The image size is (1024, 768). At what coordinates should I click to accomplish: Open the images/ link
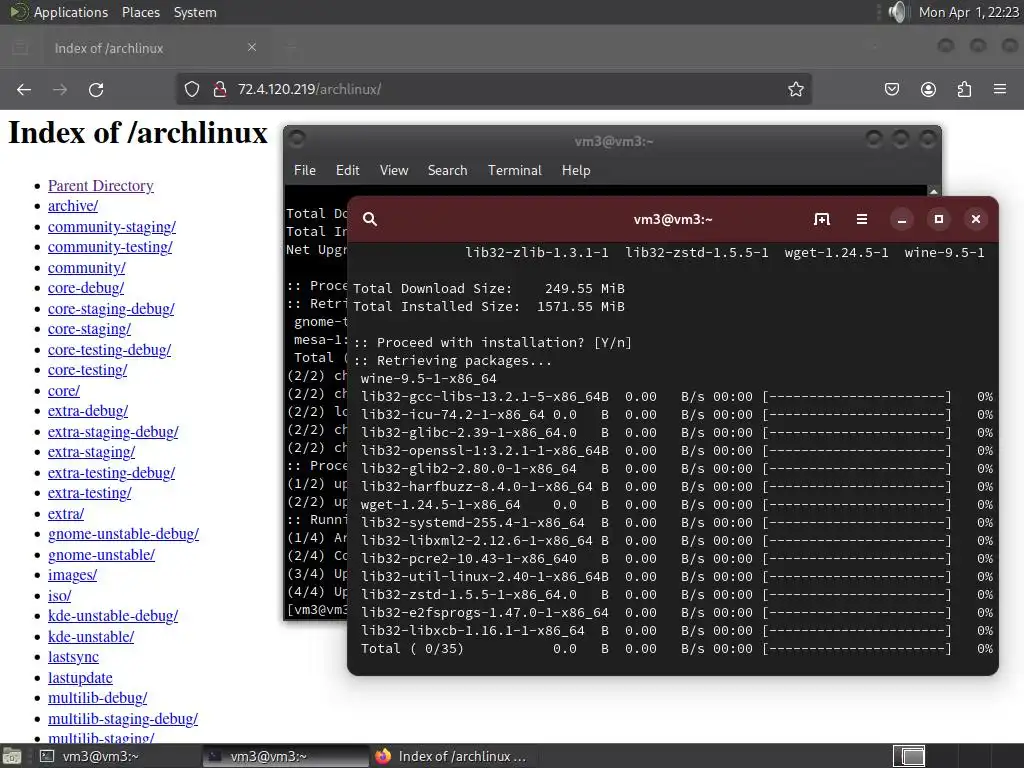(x=72, y=575)
